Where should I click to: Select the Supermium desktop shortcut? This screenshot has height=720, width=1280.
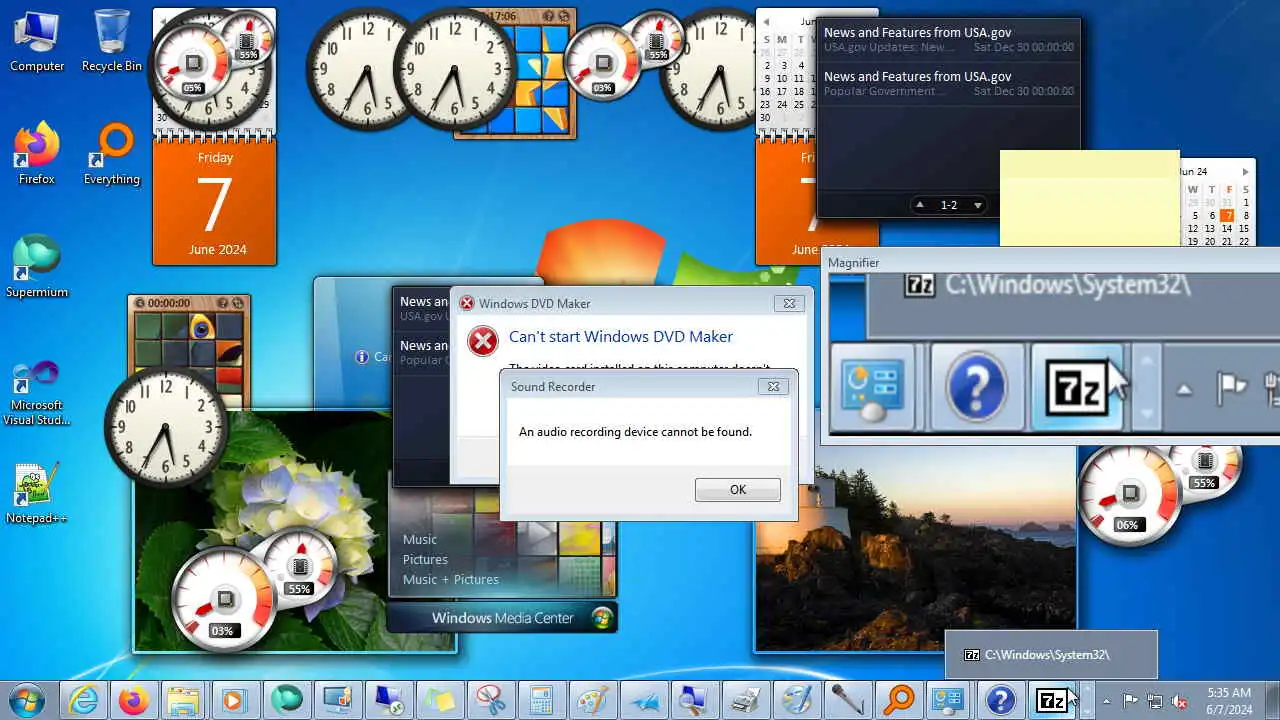pos(37,267)
